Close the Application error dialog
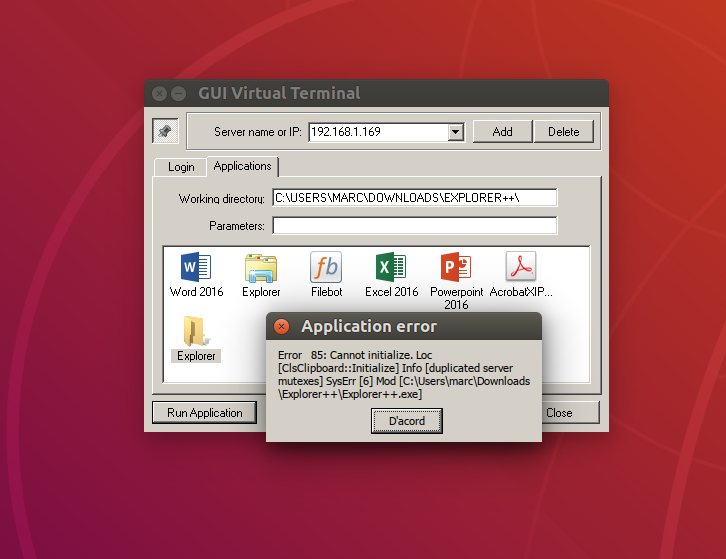The width and height of the screenshot is (726, 559). click(x=282, y=327)
